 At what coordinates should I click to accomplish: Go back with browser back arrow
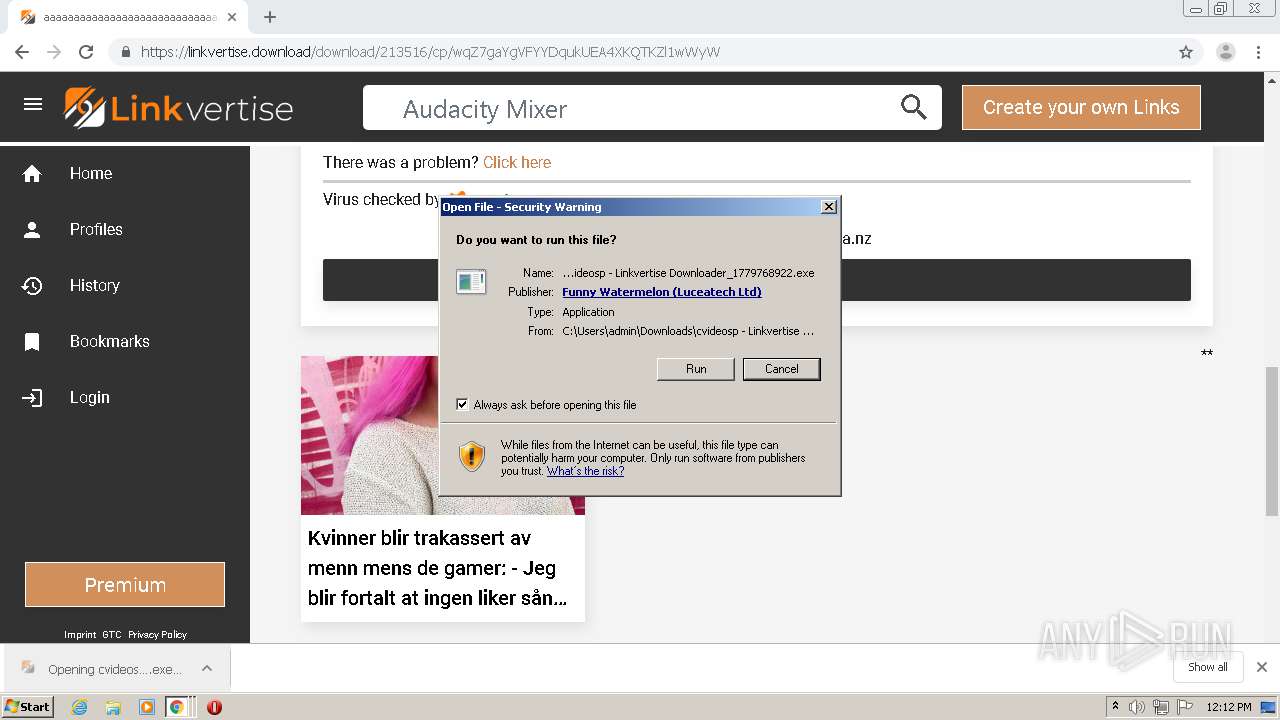pos(22,52)
